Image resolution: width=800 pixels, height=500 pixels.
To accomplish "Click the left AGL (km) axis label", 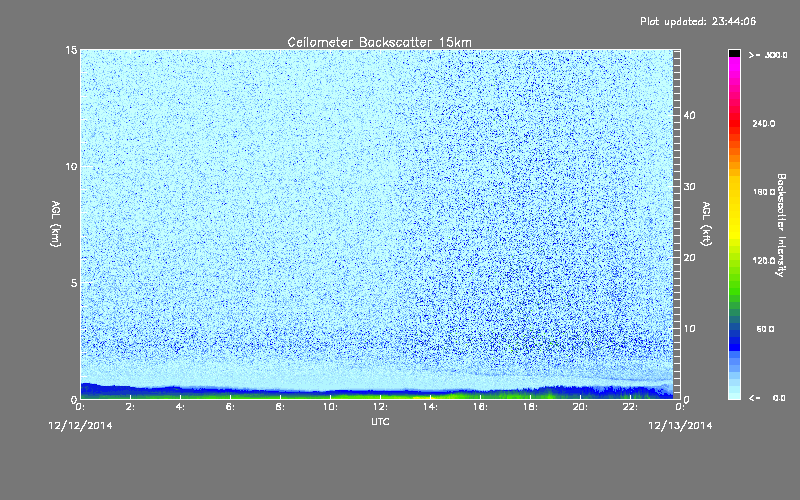I will point(56,223).
